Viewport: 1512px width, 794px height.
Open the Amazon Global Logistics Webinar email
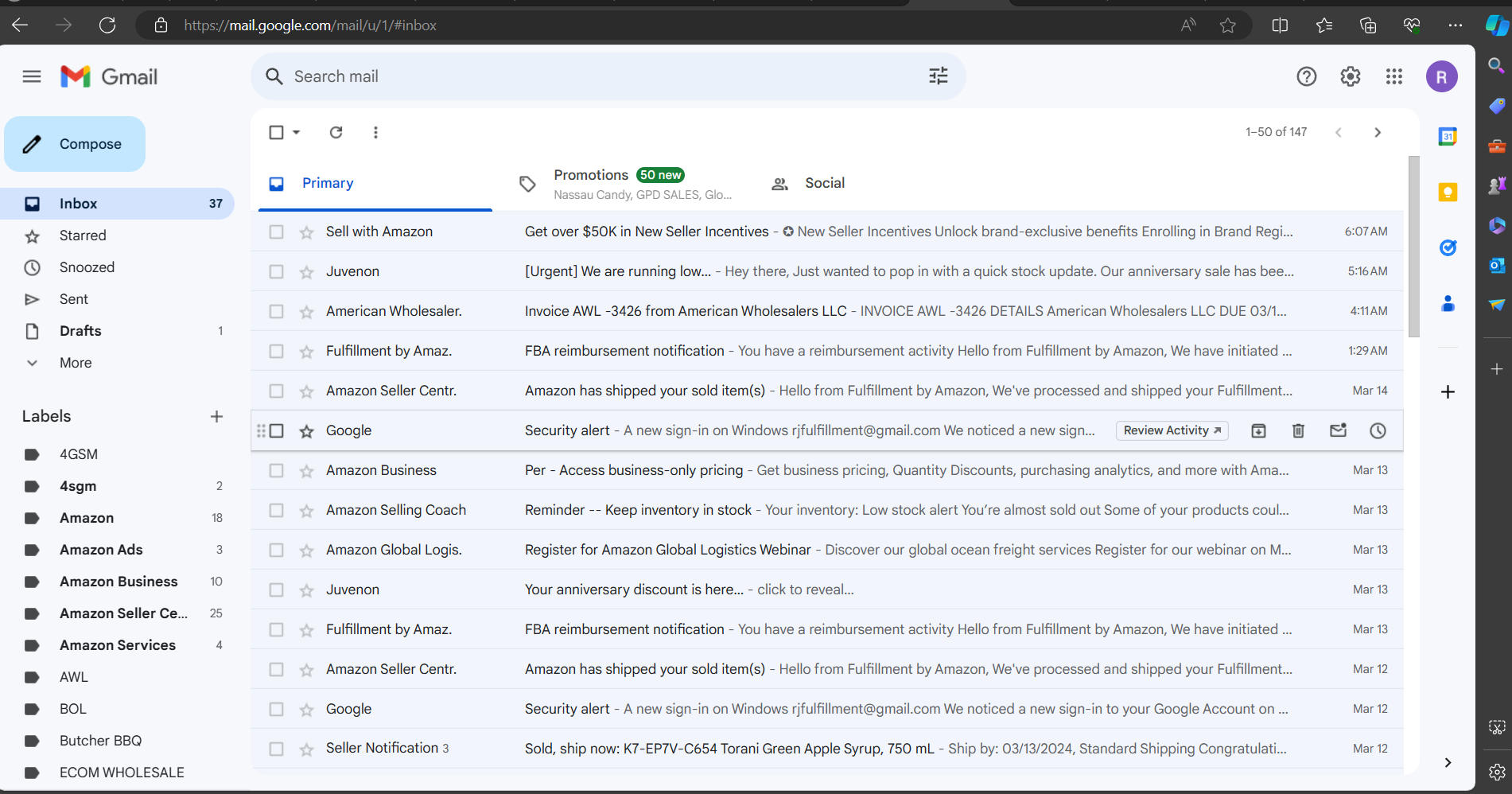pos(827,550)
